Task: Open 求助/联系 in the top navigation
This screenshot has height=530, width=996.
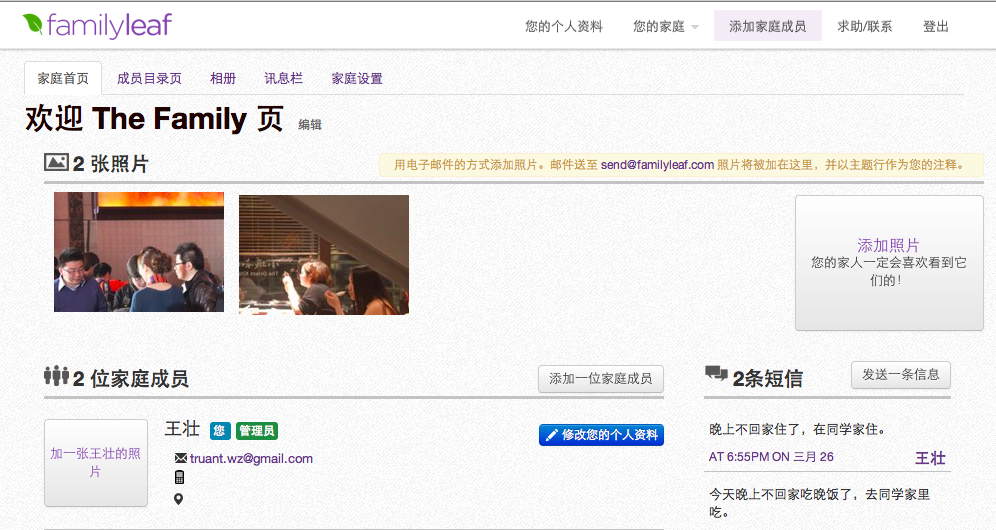Action: [x=865, y=26]
